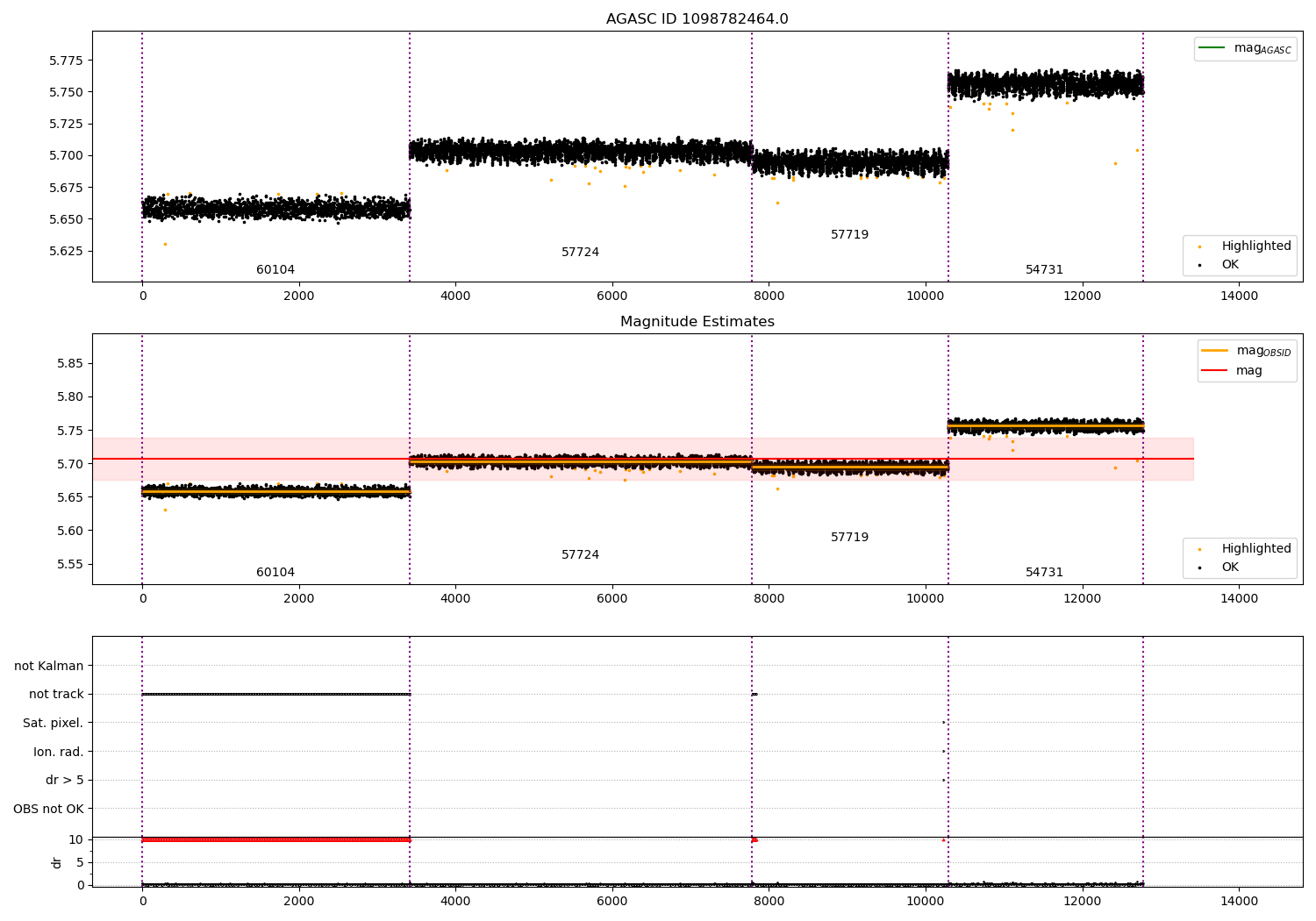Click the 10 tick label on dr axis

[76, 839]
